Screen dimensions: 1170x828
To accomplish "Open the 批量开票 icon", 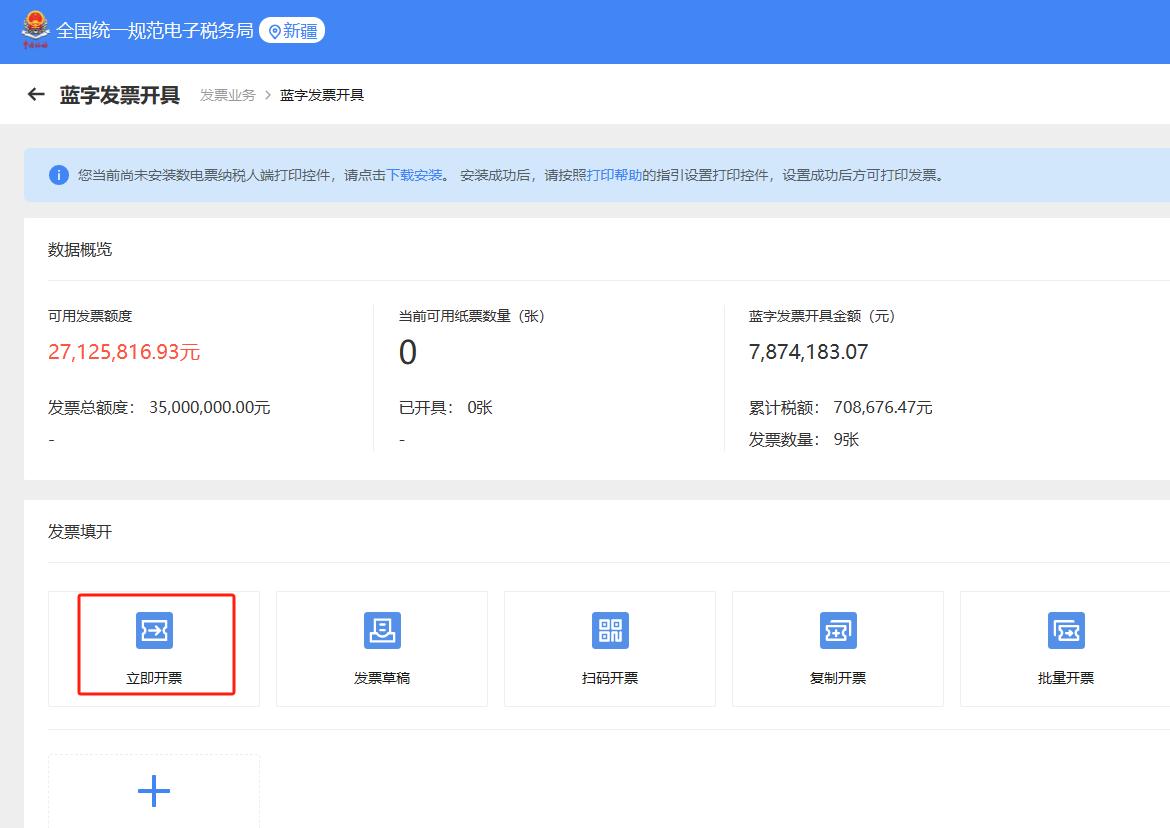I will click(x=1066, y=630).
